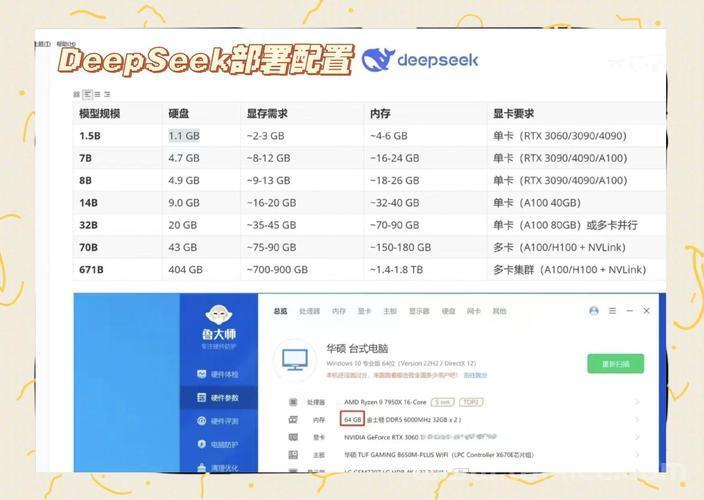Select the 7B row label

(85, 158)
